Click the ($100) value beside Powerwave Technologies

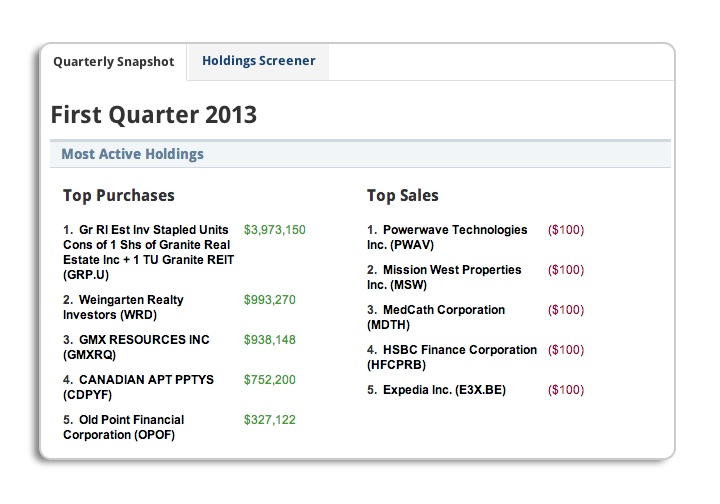[566, 230]
